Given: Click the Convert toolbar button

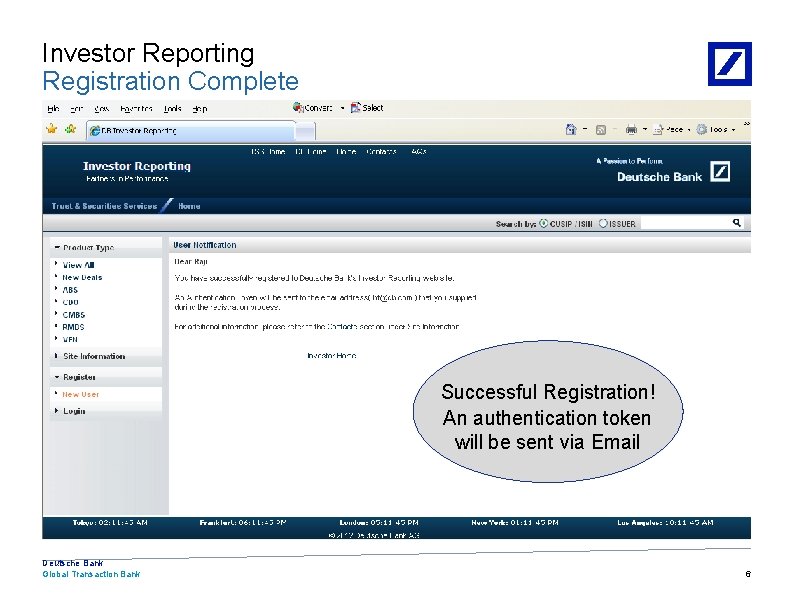Looking at the screenshot, I should 312,107.
